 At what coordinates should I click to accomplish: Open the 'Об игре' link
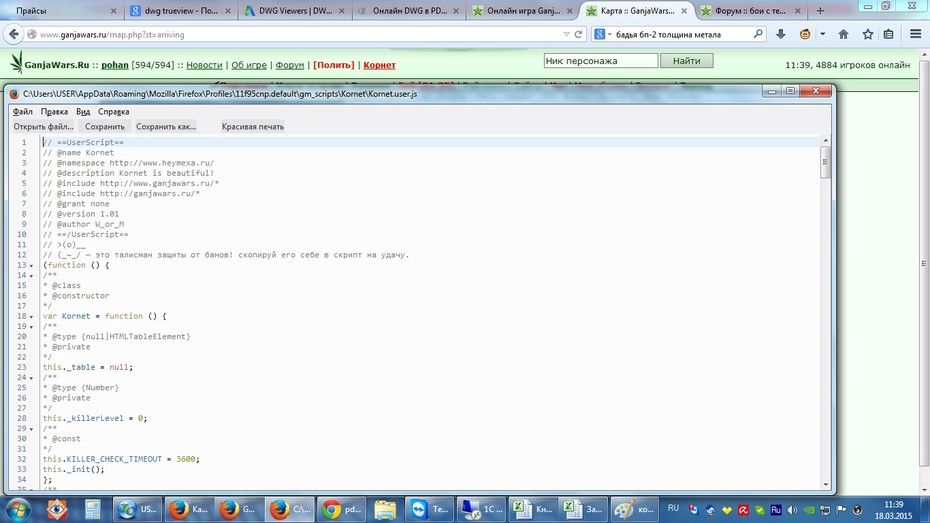(249, 65)
